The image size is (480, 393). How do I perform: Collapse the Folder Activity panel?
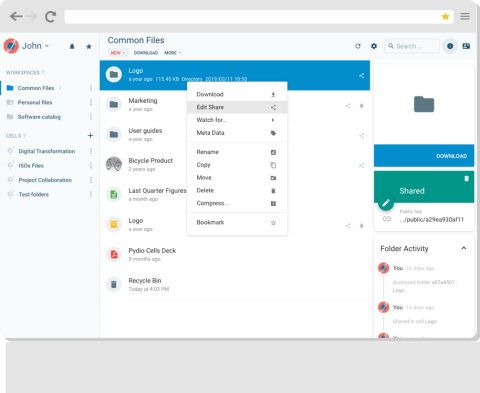(464, 248)
